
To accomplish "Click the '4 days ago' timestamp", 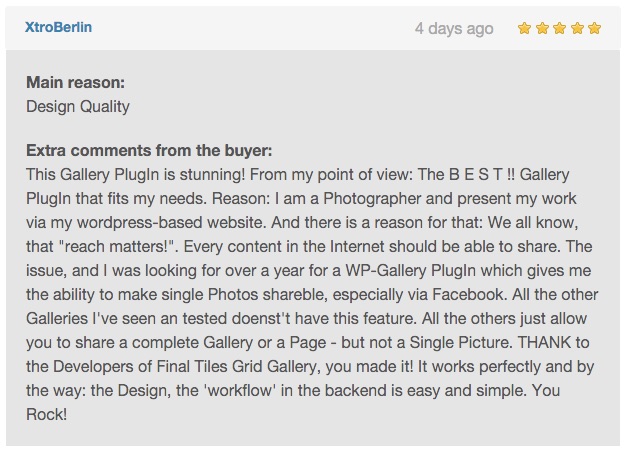I will [x=454, y=29].
